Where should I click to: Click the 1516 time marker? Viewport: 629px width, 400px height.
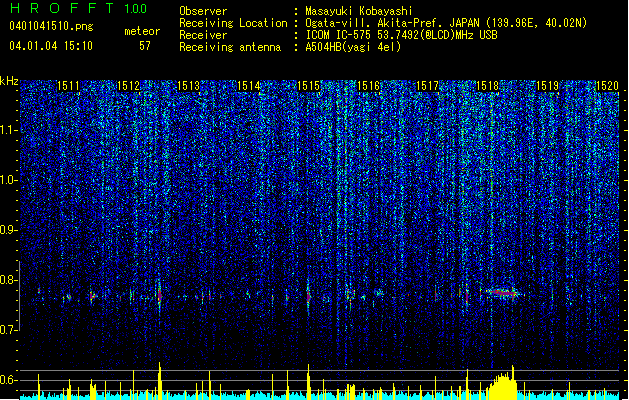coord(368,86)
